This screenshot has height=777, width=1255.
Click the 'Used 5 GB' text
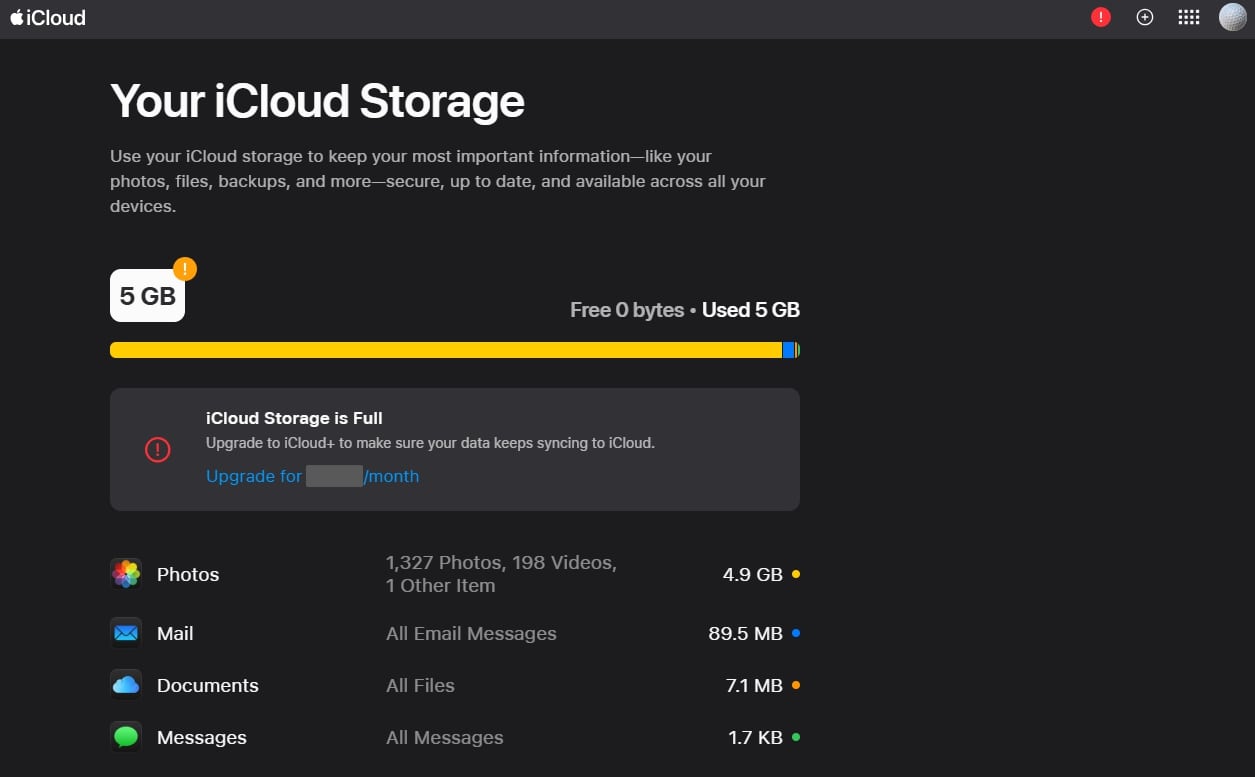(751, 310)
